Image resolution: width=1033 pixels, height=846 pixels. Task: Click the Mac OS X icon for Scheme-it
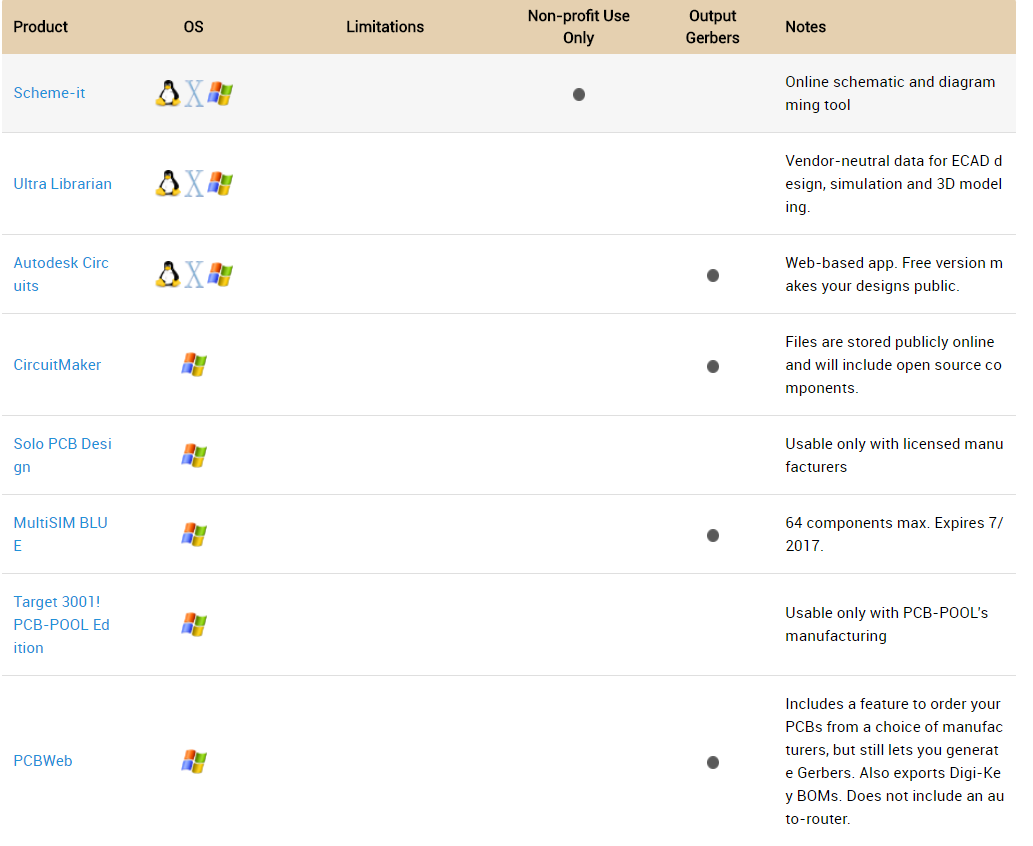[194, 94]
